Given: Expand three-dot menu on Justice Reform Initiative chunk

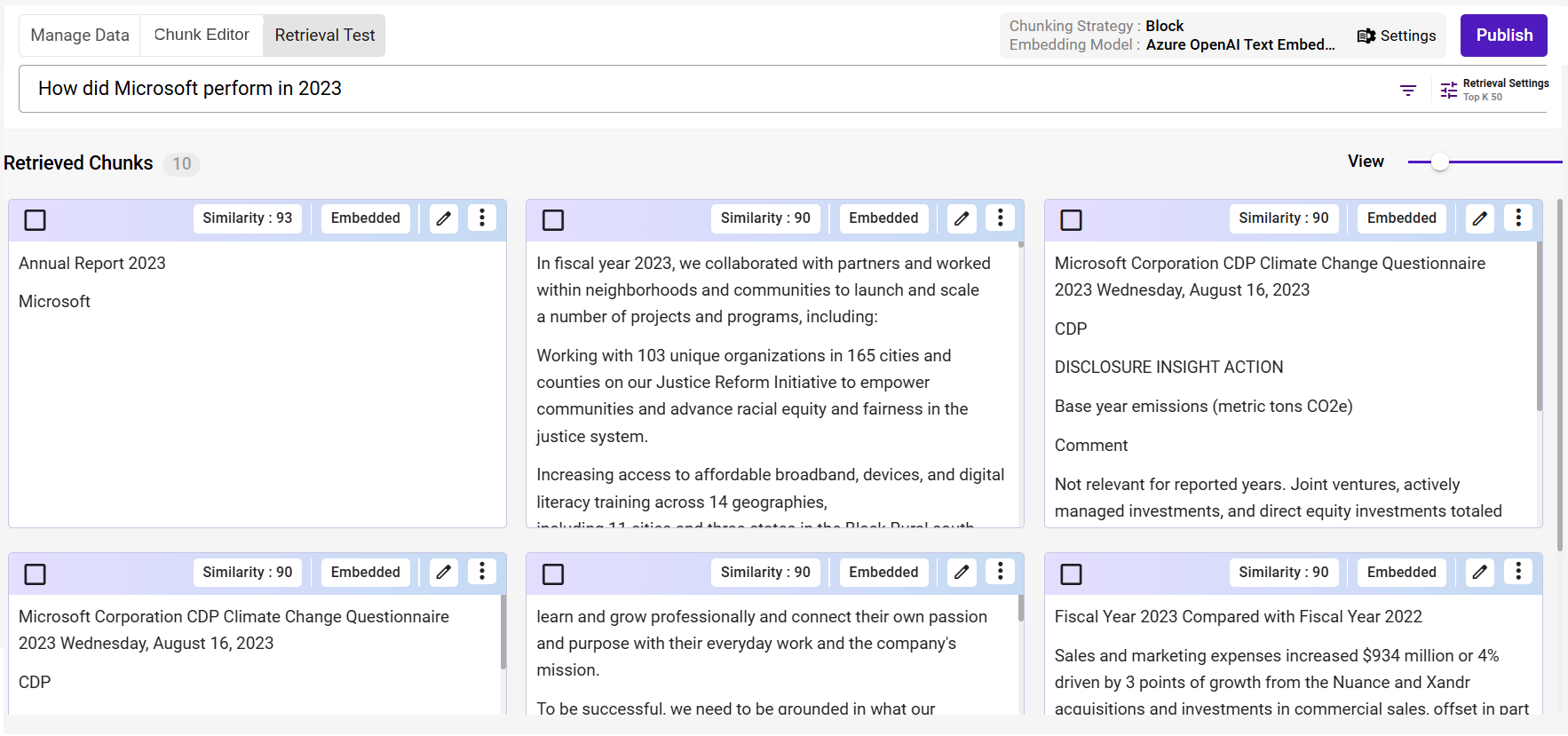Looking at the screenshot, I should [1001, 218].
